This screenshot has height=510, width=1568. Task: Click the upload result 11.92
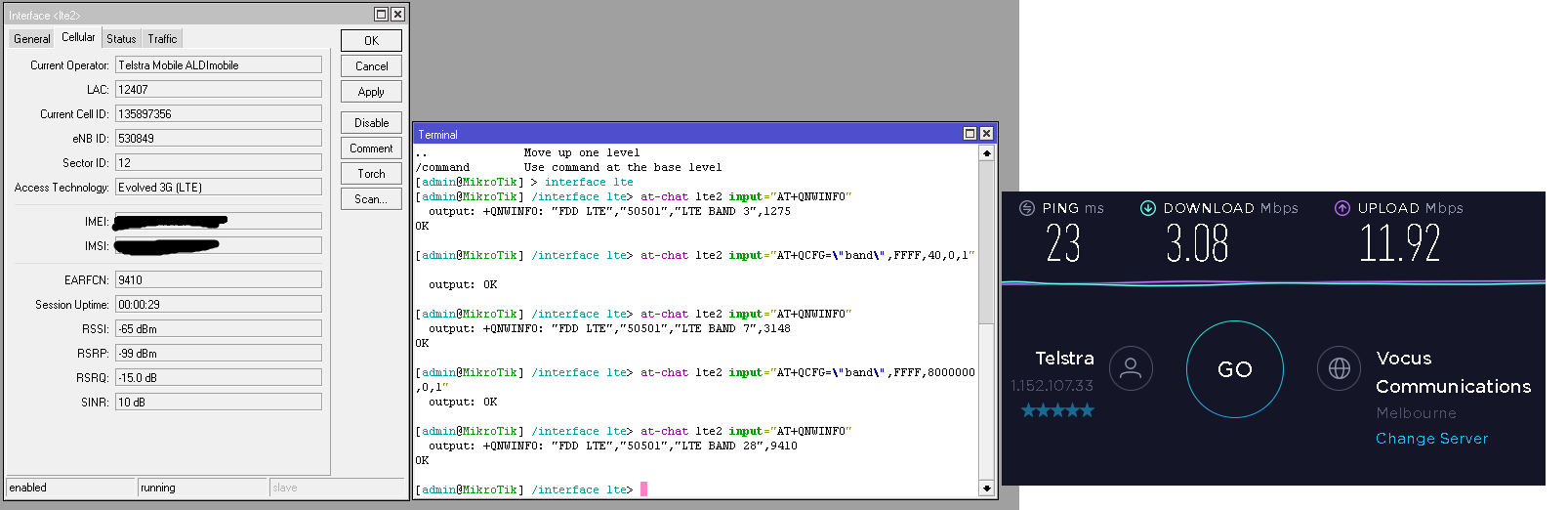click(1400, 243)
